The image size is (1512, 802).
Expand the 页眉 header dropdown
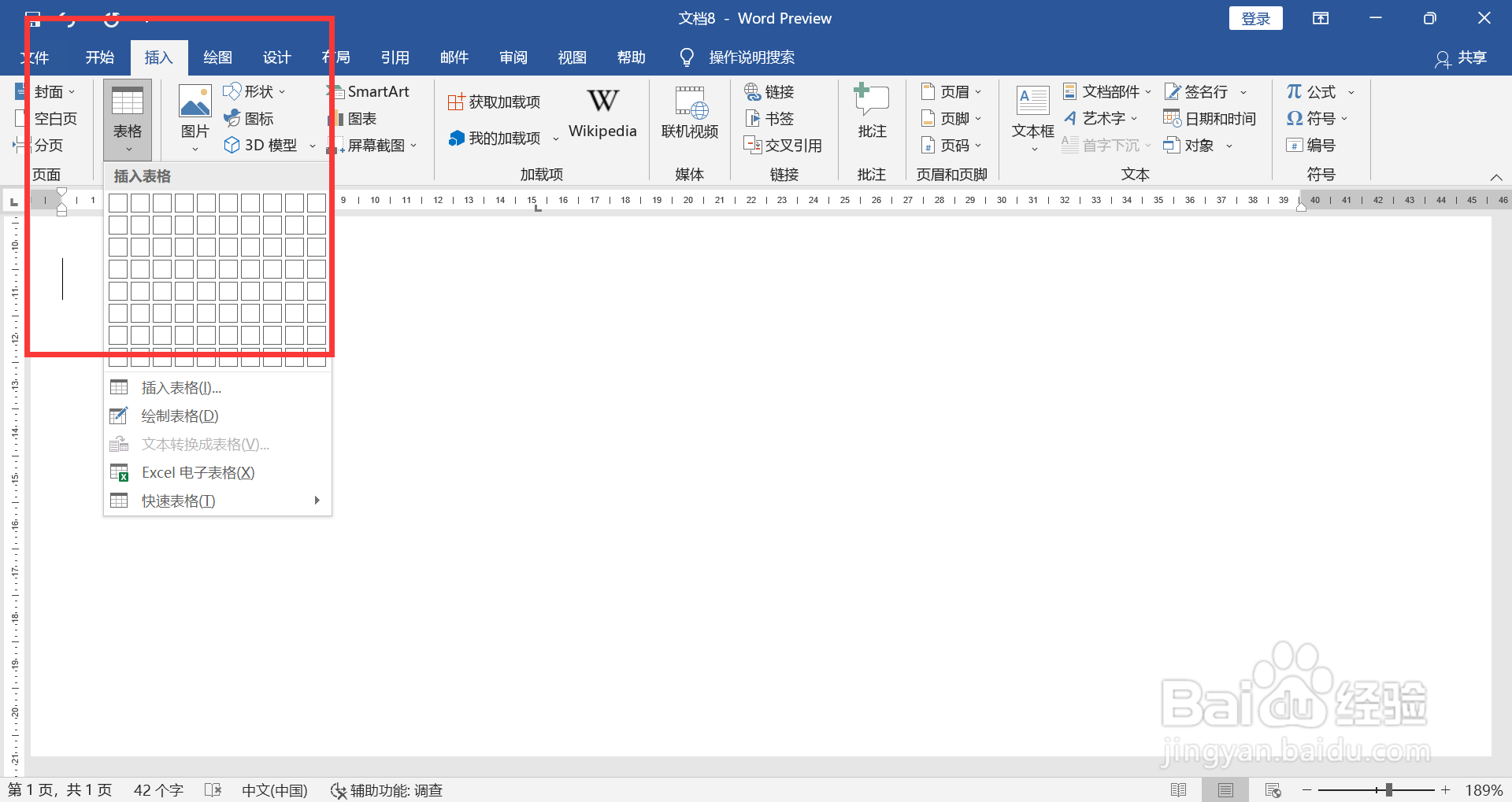pyautogui.click(x=979, y=92)
